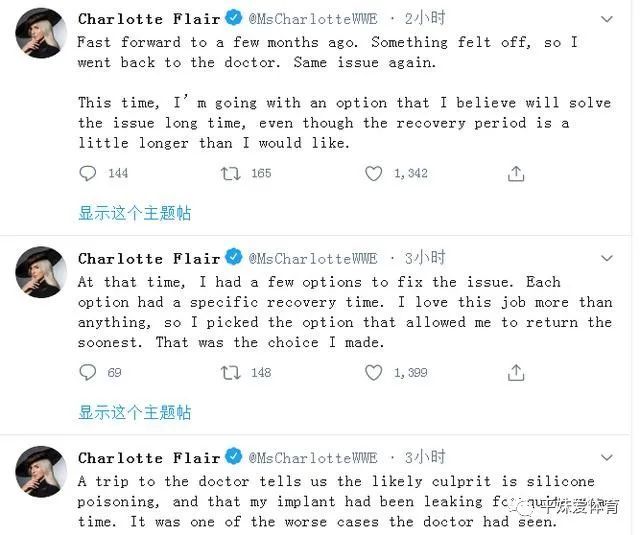Retweet the "At that time" tweet
Screen dimensions: 640x535
(231, 372)
